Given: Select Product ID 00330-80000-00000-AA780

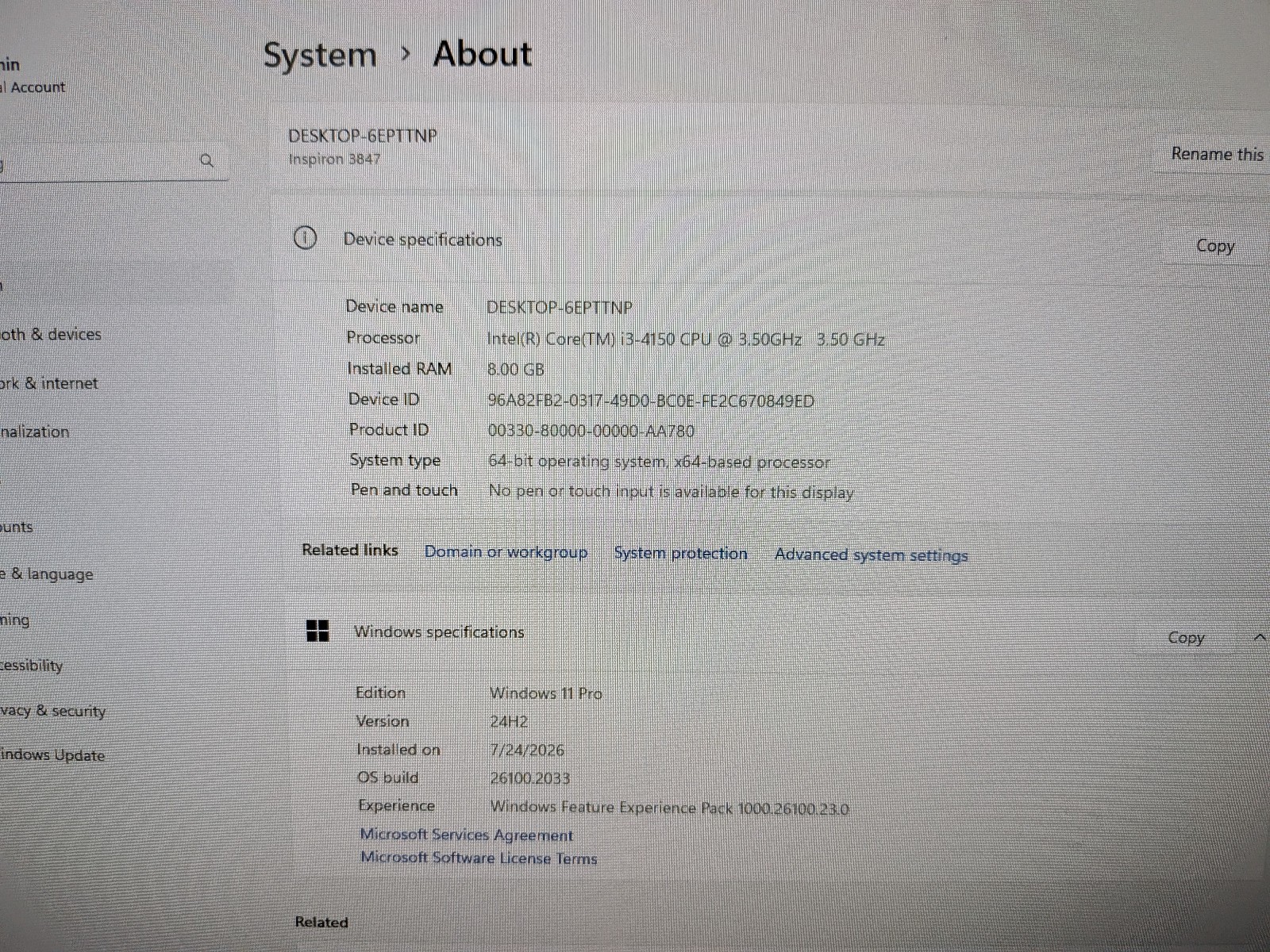Looking at the screenshot, I should pos(591,431).
